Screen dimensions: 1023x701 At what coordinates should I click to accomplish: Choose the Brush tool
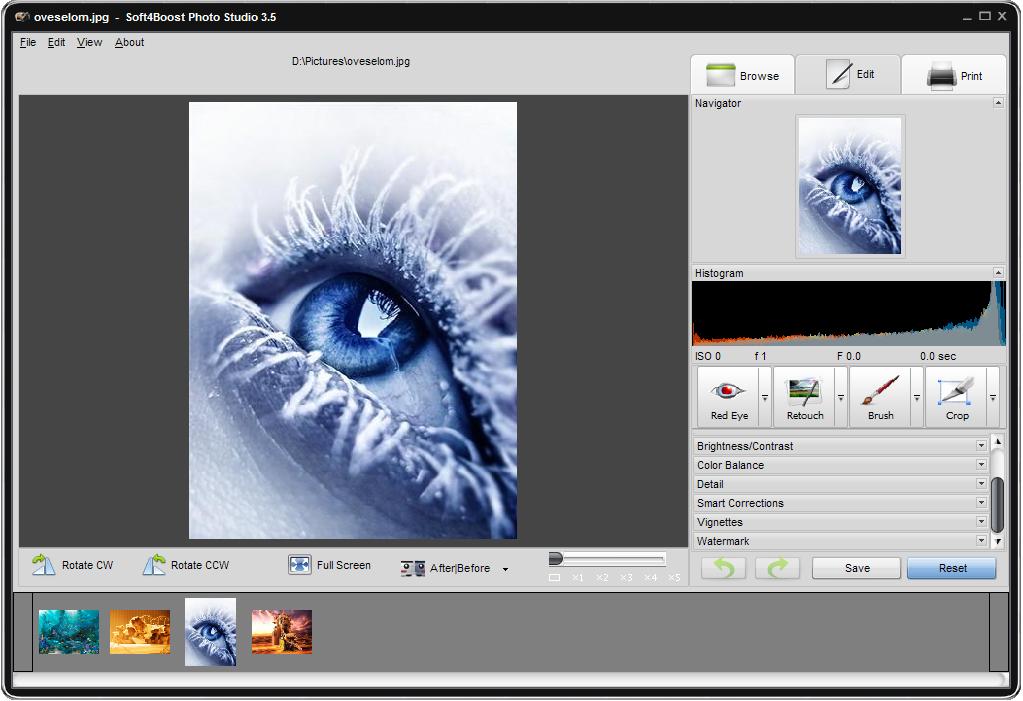pyautogui.click(x=880, y=397)
